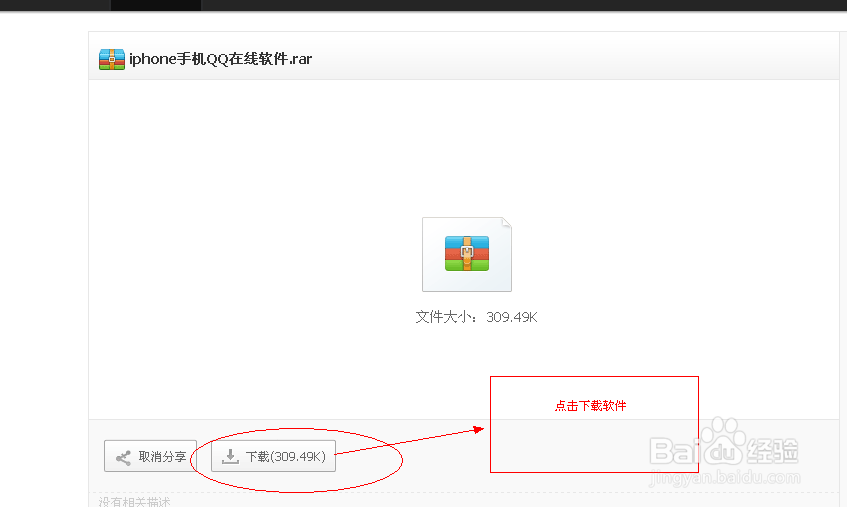This screenshot has width=847, height=507.
Task: Click the 没有相关描述 description text
Action: pyautogui.click(x=135, y=502)
